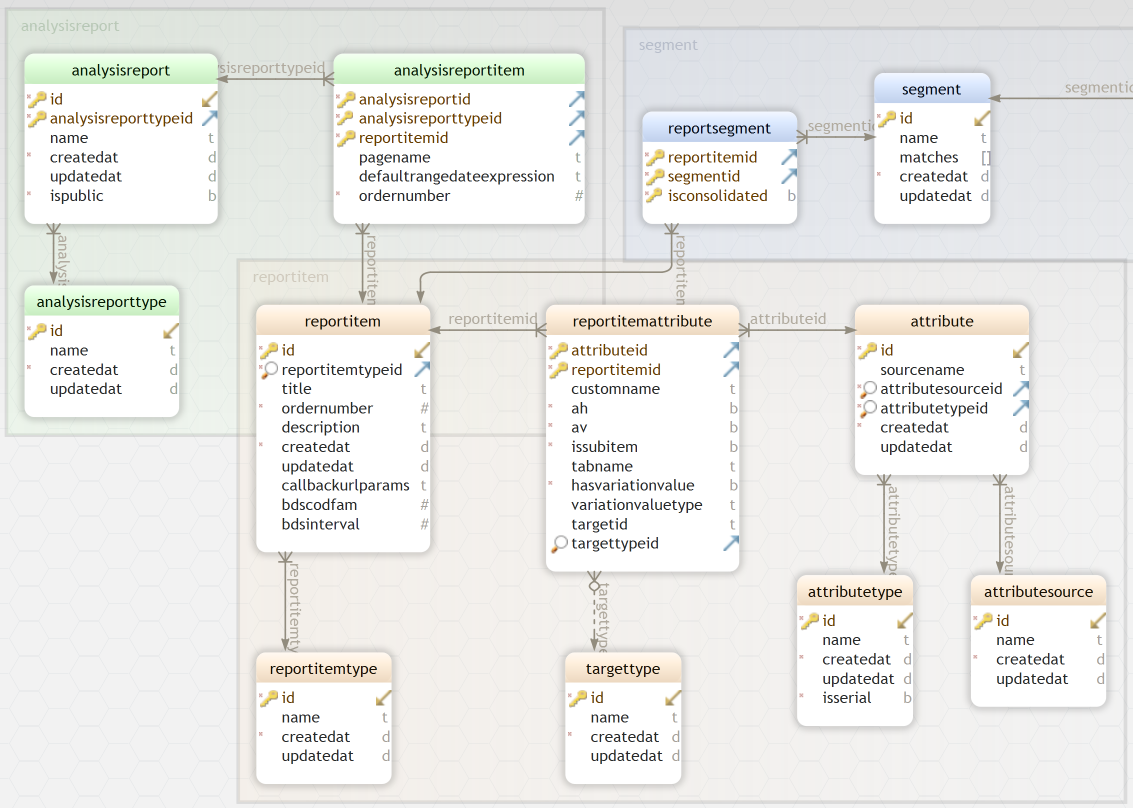Screen dimensions: 1133x808
Task: Select the isconsolidated field in reportsegment
Action: pyautogui.click(x=718, y=196)
